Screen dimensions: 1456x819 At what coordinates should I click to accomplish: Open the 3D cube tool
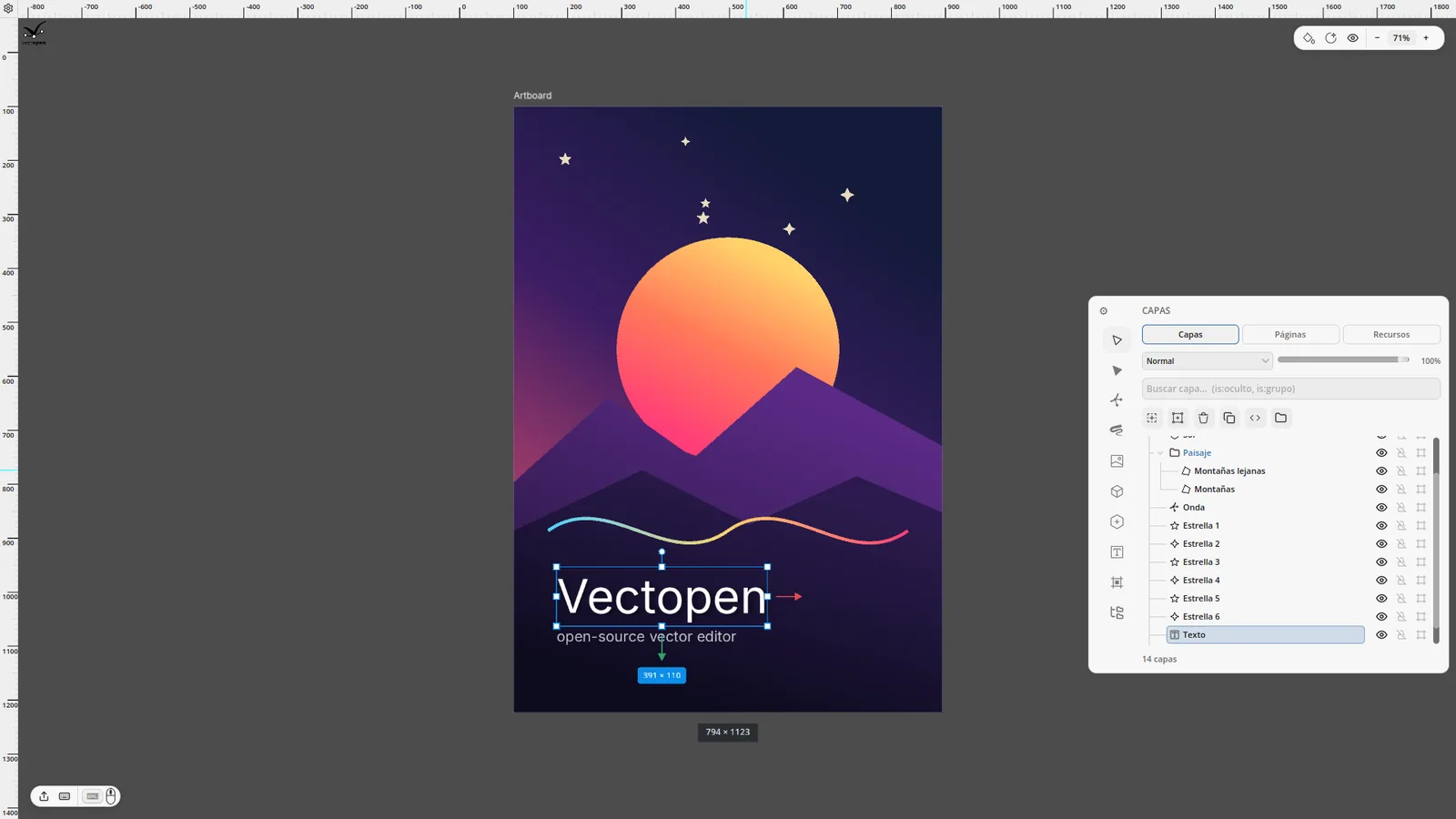[1117, 491]
